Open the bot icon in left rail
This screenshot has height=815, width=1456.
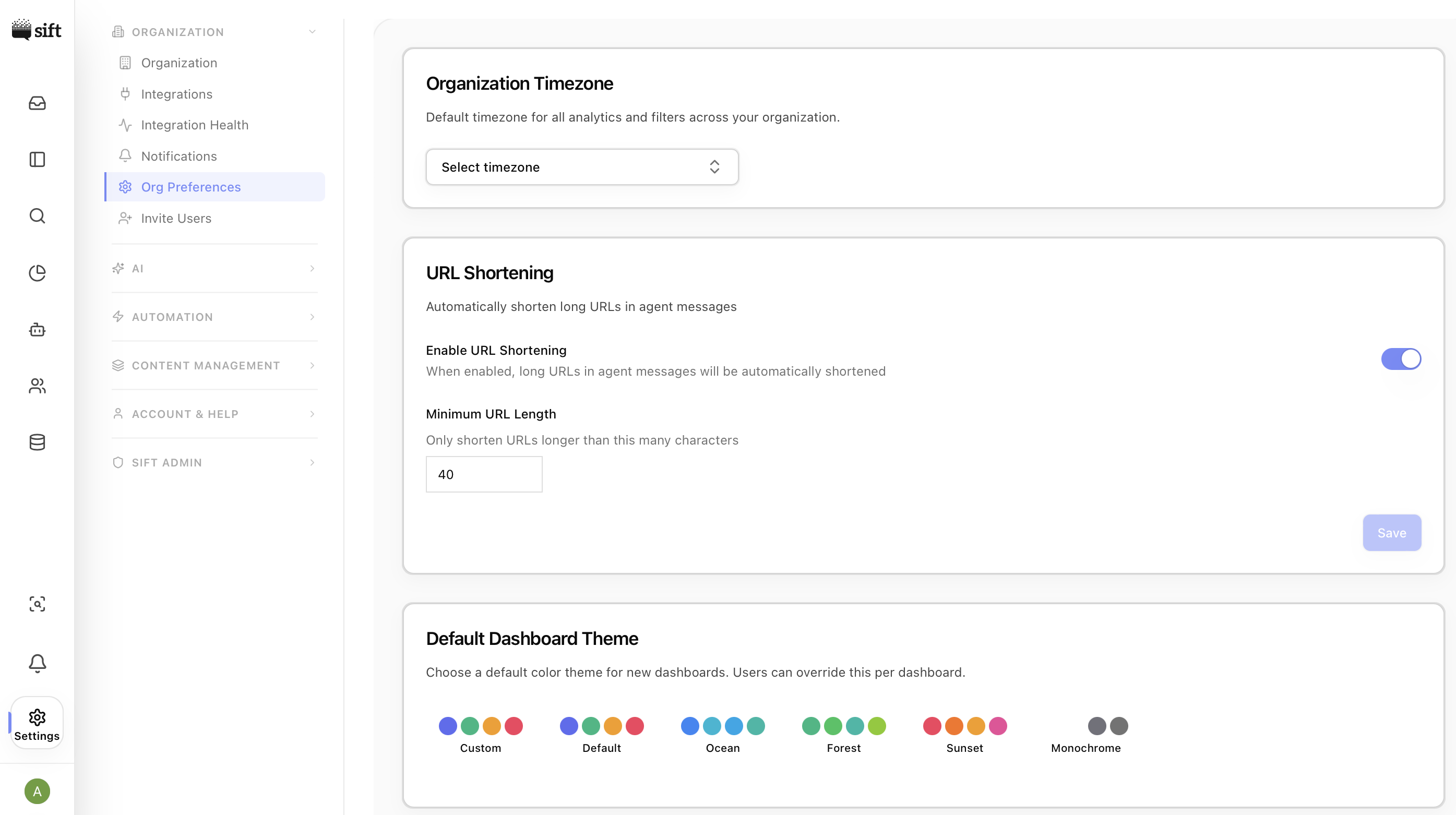[x=37, y=329]
